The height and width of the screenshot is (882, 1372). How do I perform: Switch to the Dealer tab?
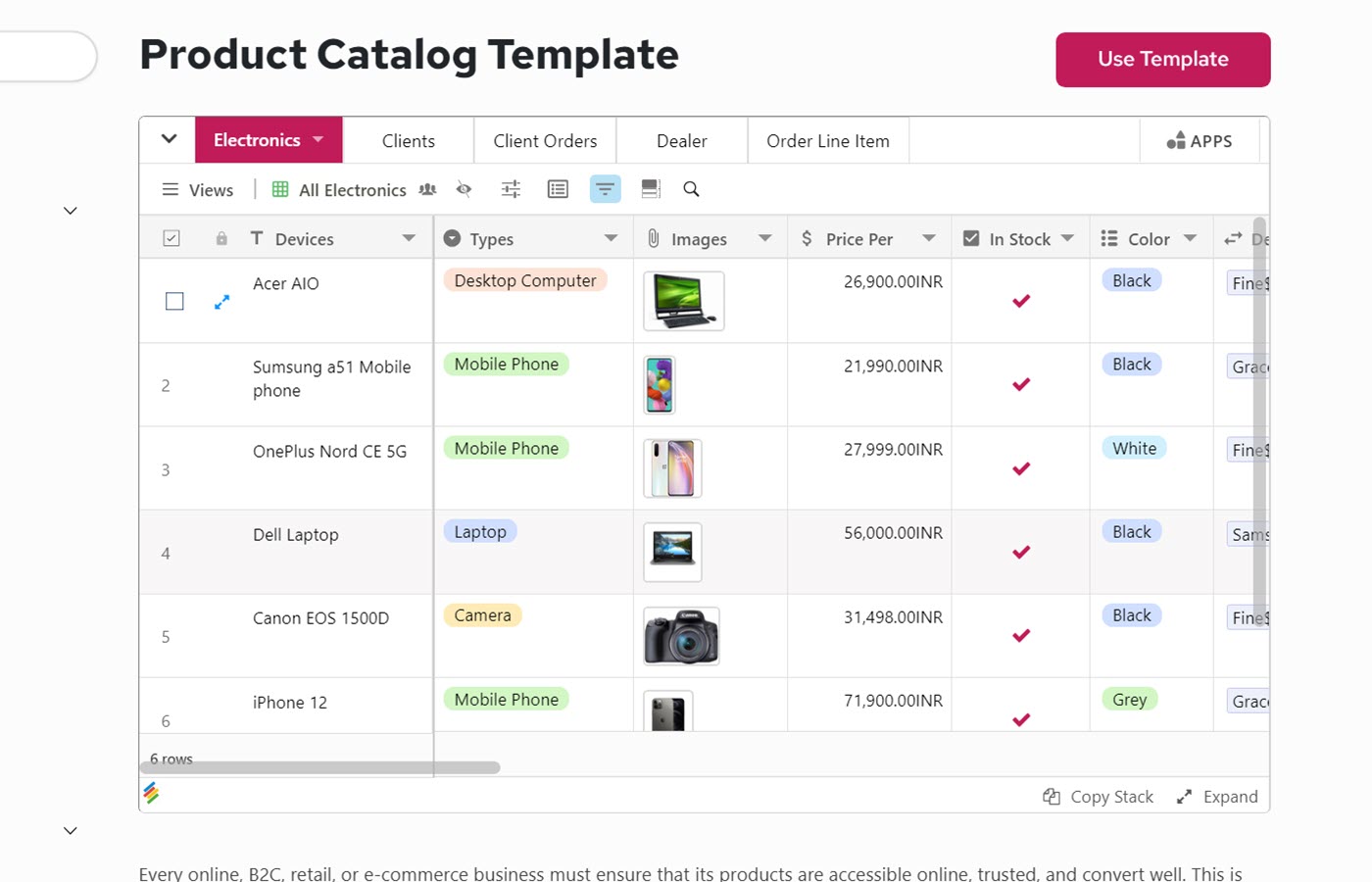(x=682, y=141)
